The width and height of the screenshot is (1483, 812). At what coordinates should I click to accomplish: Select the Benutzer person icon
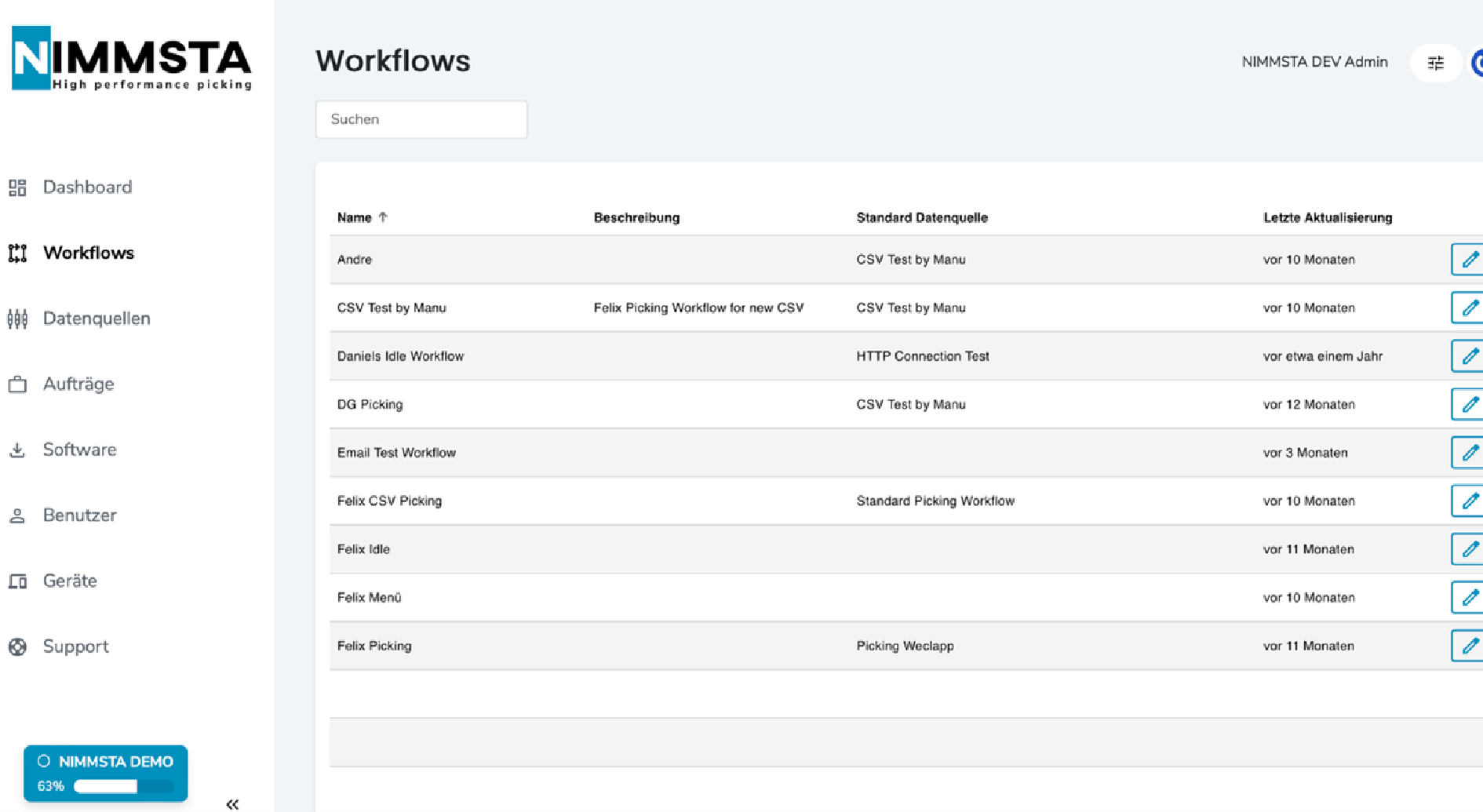17,515
